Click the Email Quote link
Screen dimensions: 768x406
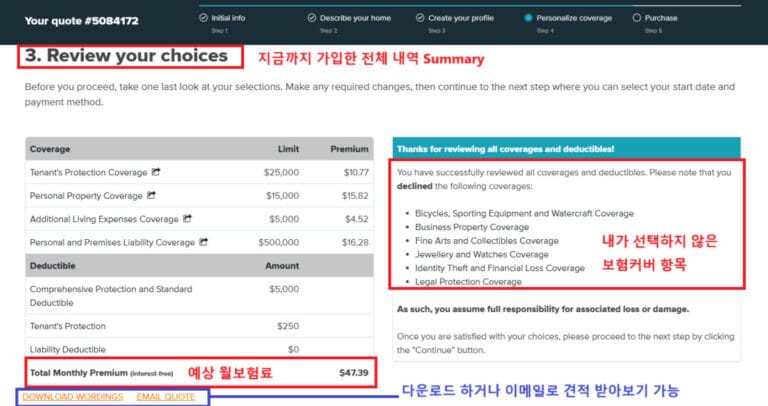(x=165, y=397)
